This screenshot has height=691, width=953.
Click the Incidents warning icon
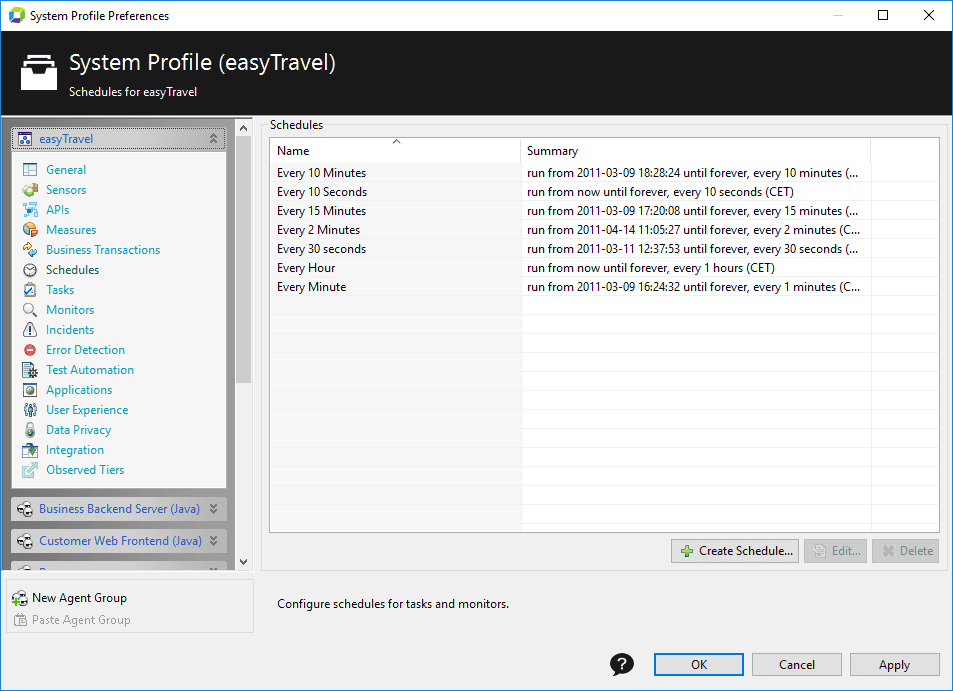pos(30,330)
